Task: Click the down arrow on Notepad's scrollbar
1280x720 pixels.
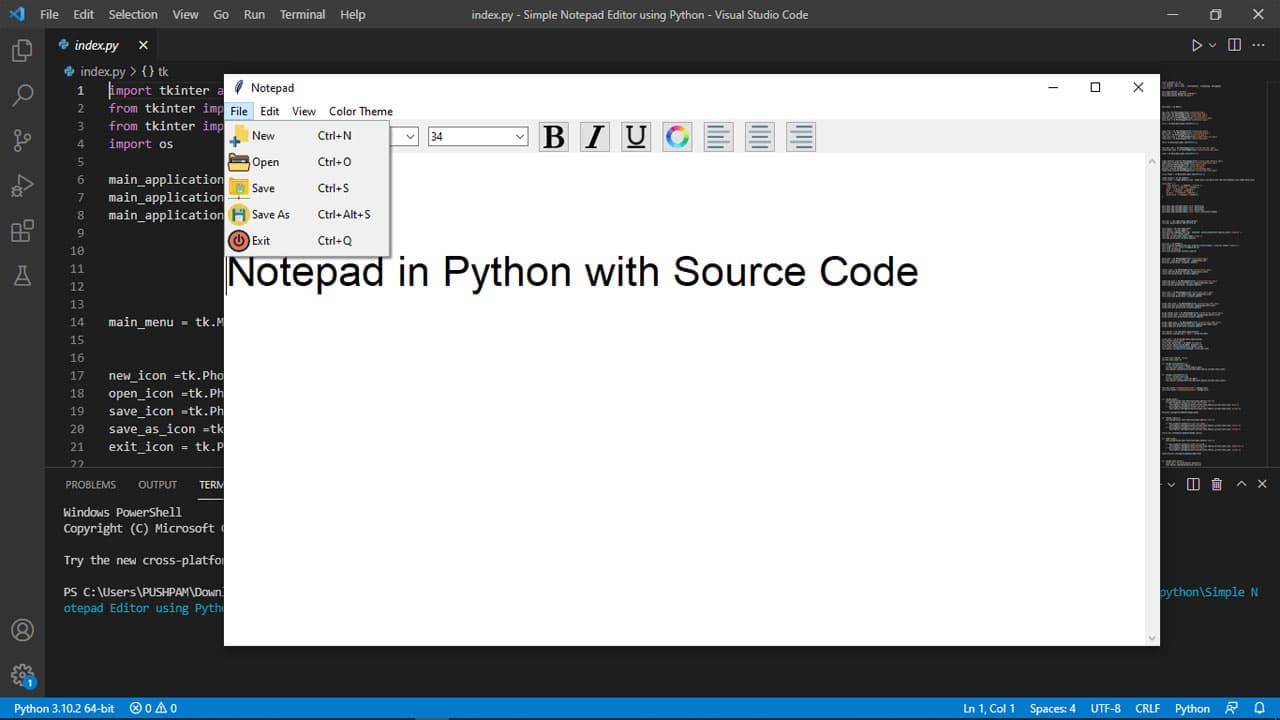Action: 1152,637
